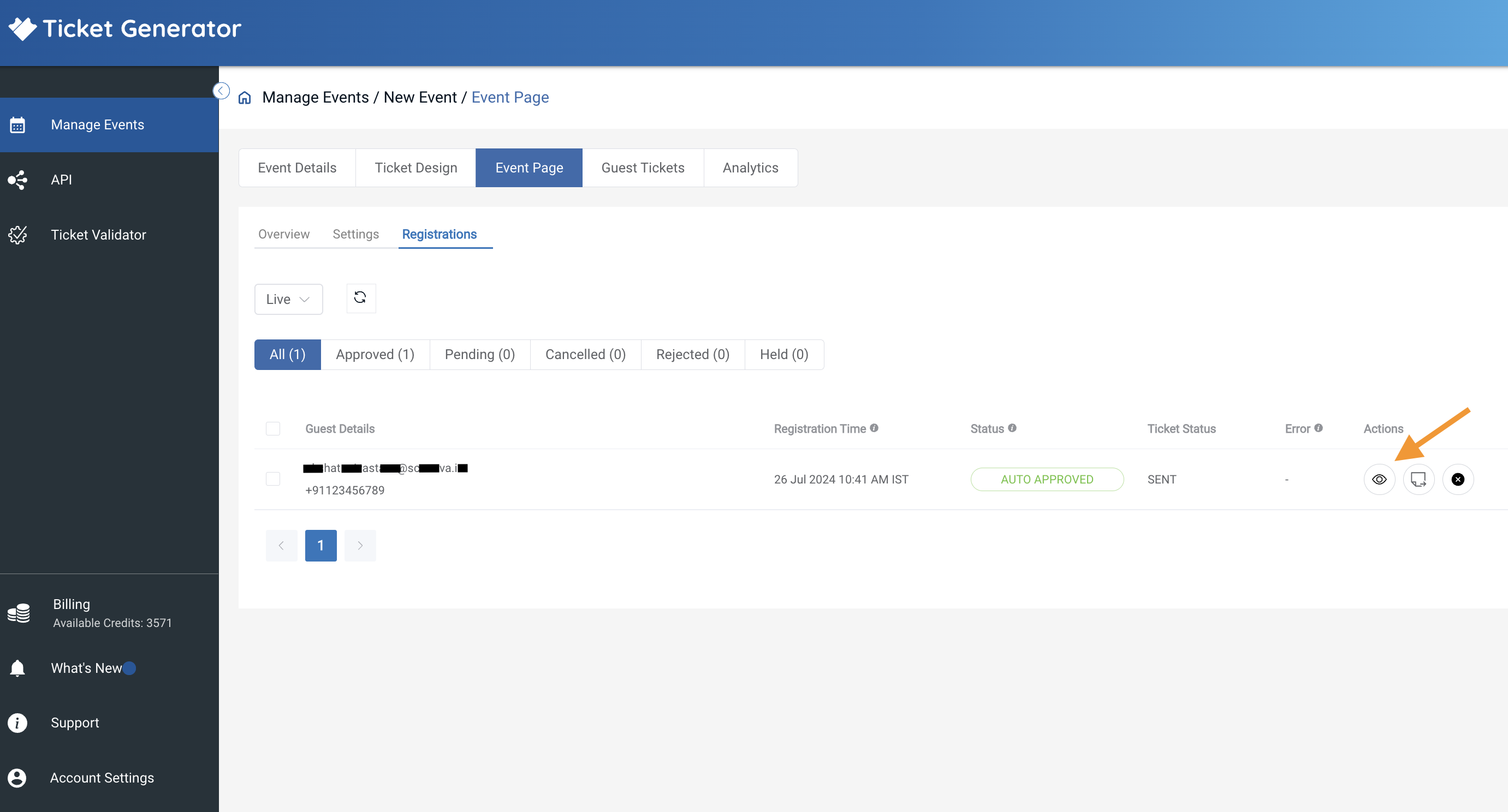Click the Guest Details column header
This screenshot has width=1508, height=812.
pyautogui.click(x=340, y=429)
